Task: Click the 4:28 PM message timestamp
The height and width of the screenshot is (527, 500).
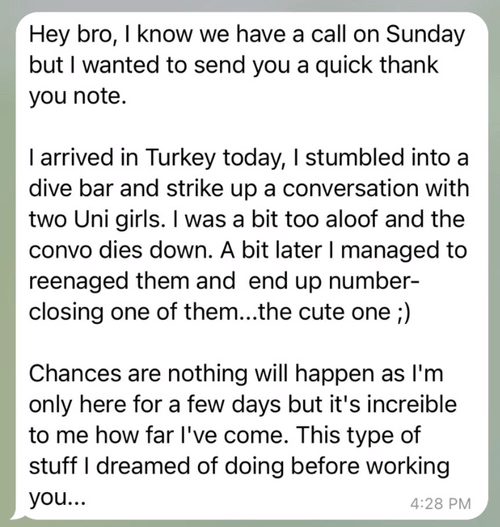Action: (x=441, y=503)
